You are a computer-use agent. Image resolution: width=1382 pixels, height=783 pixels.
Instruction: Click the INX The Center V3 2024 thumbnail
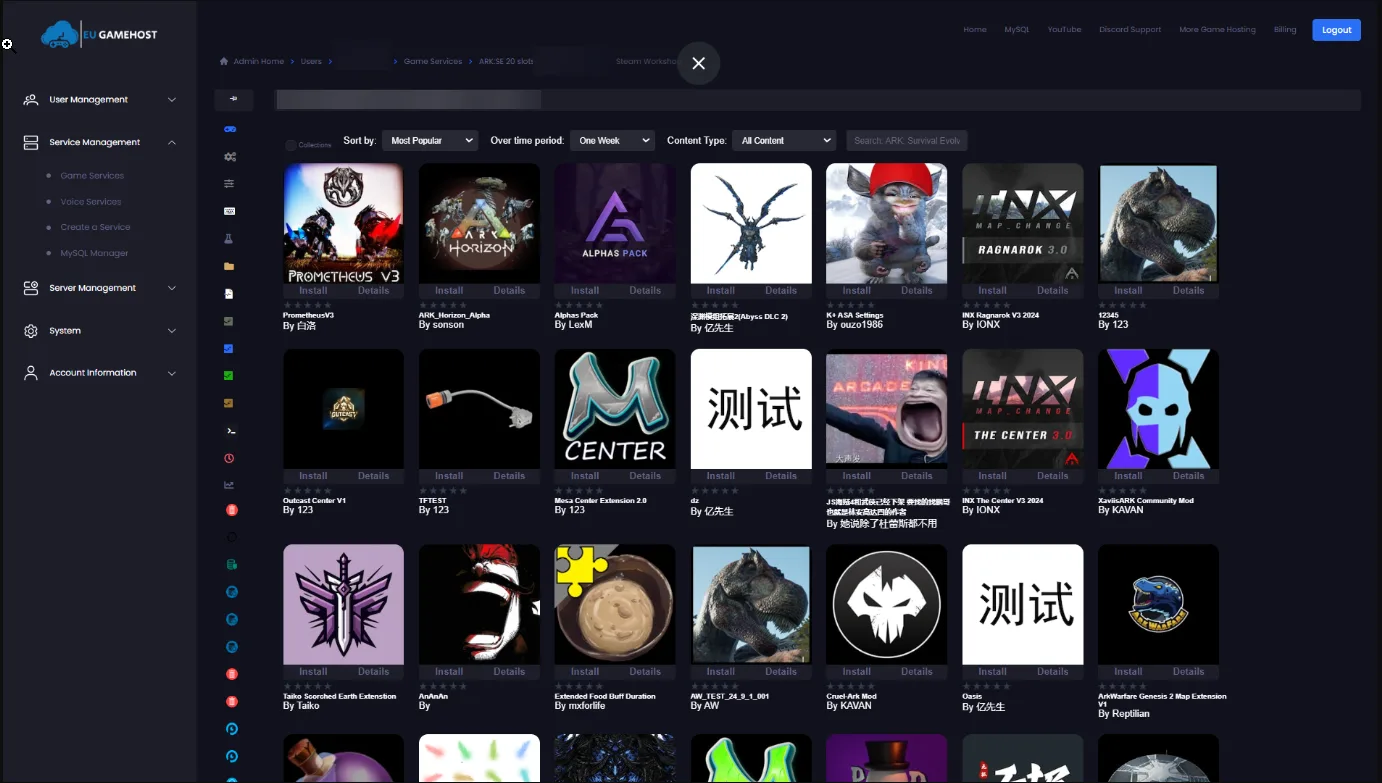pyautogui.click(x=1023, y=408)
